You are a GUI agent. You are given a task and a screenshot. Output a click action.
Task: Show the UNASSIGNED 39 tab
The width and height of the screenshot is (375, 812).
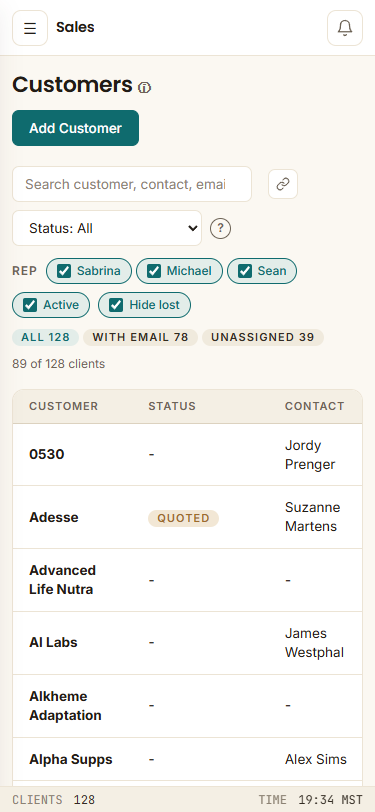(x=263, y=337)
